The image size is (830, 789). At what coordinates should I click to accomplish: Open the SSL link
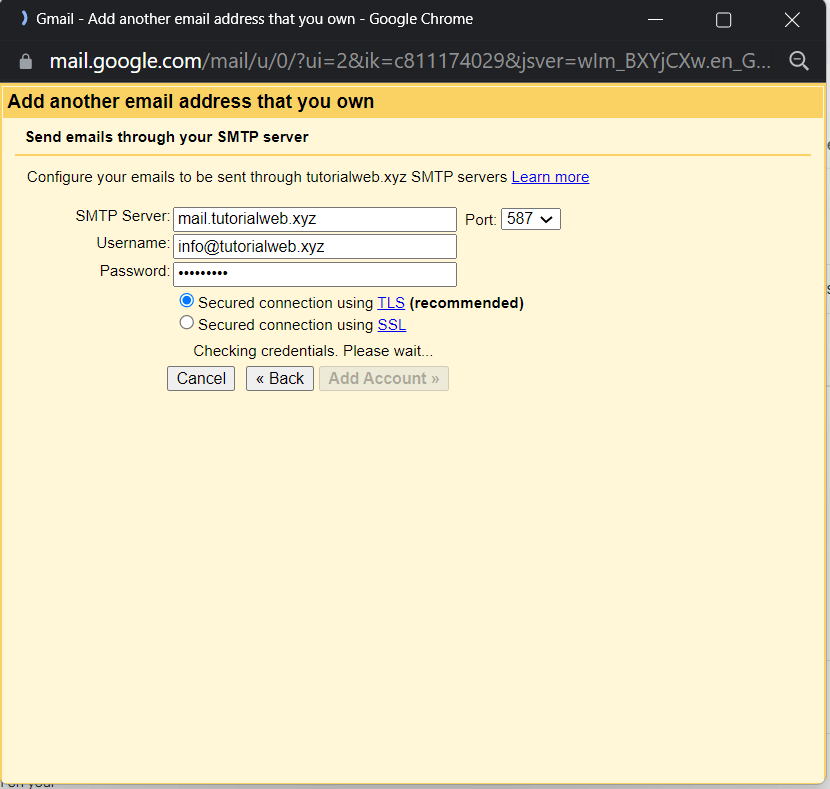pyautogui.click(x=391, y=324)
